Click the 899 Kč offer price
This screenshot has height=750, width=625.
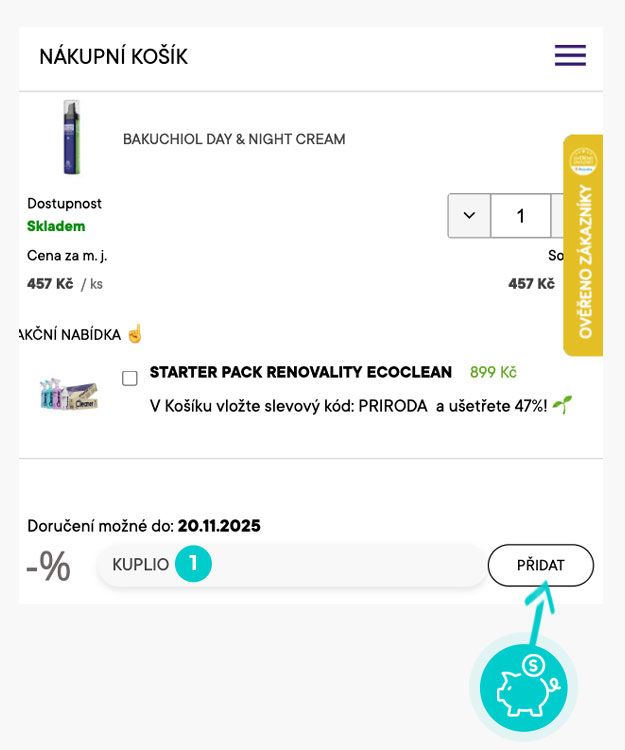tap(493, 372)
